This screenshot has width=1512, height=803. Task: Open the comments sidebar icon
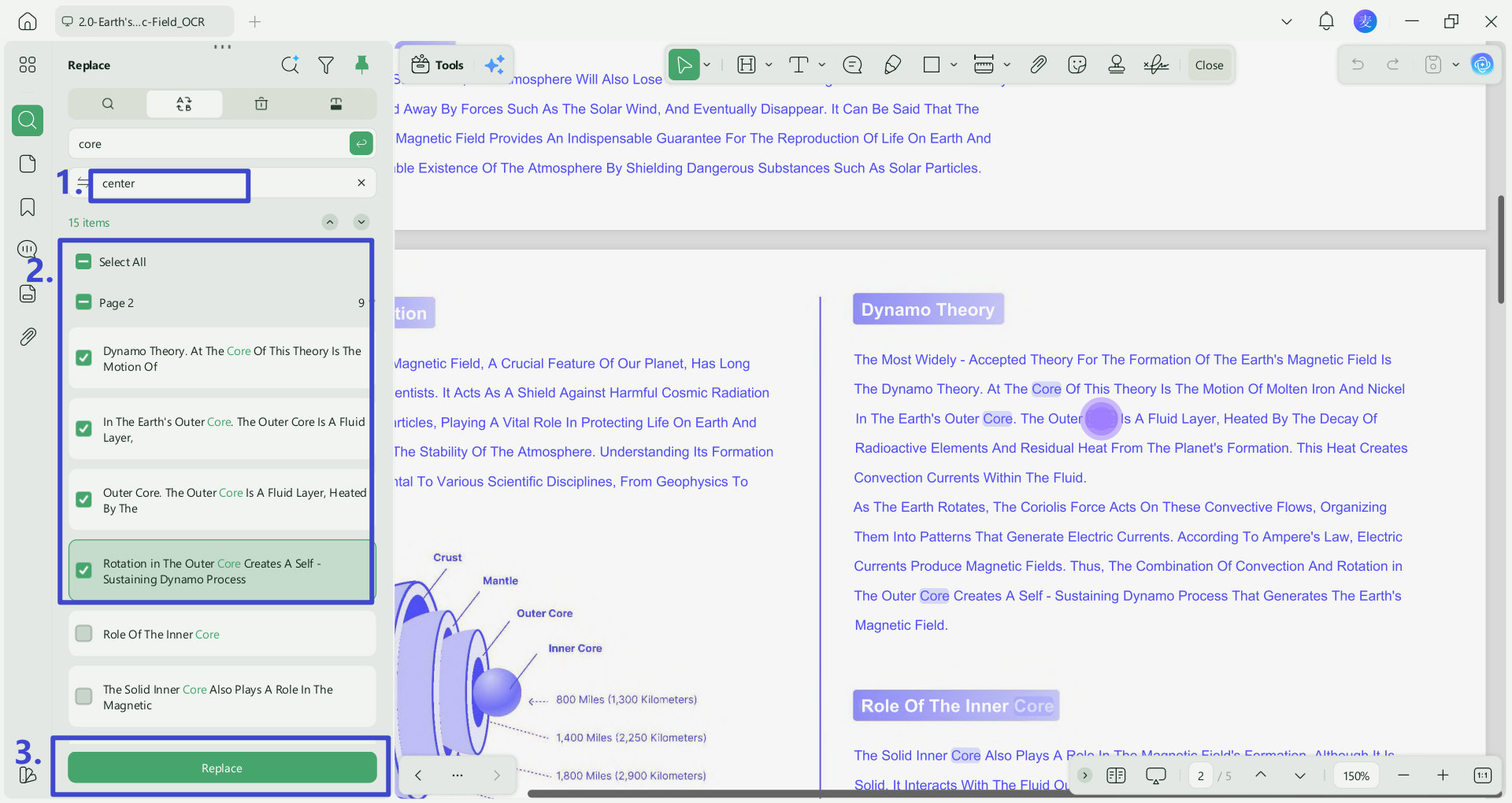(28, 250)
